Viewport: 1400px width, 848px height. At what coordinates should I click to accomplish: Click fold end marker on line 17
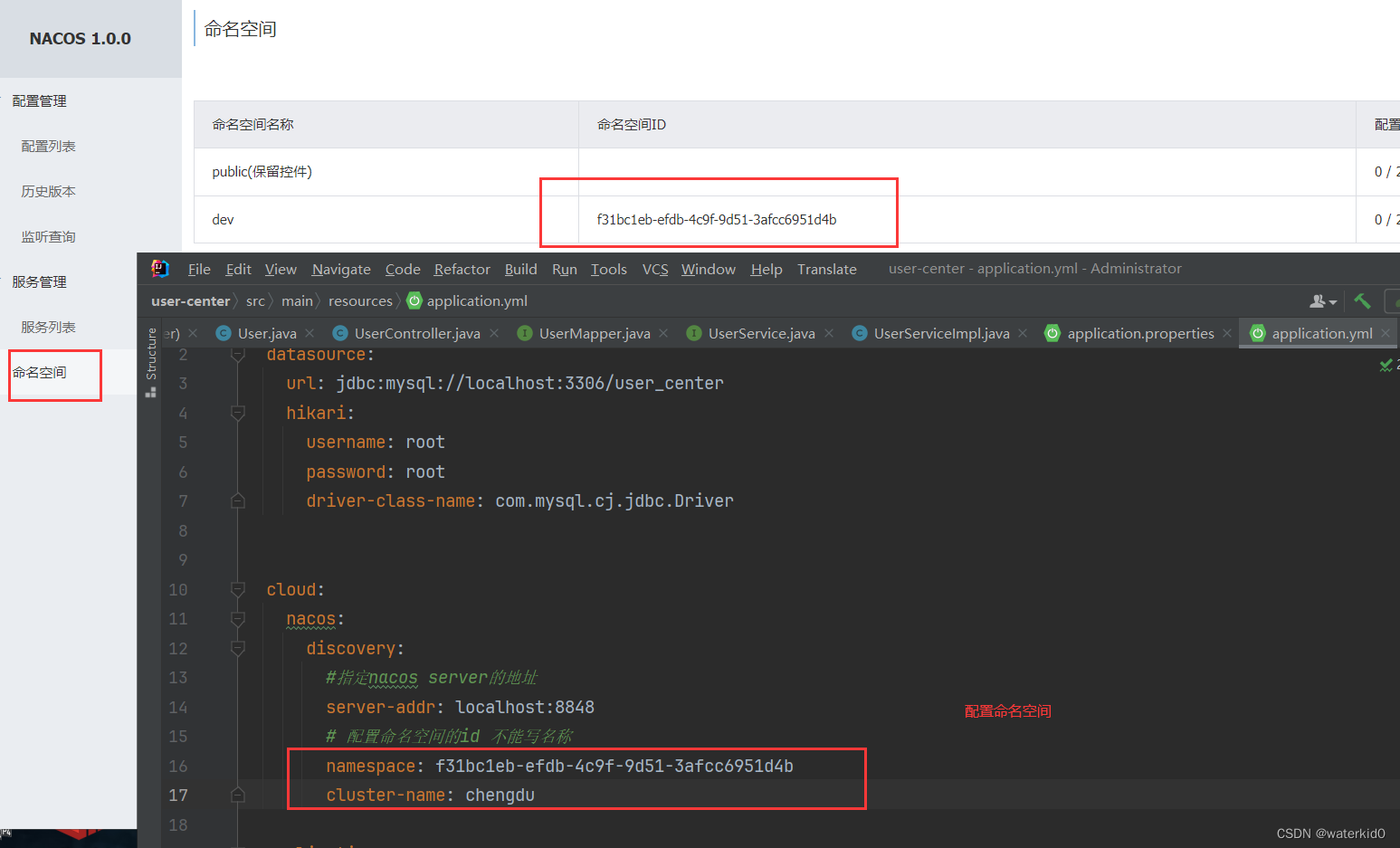238,795
